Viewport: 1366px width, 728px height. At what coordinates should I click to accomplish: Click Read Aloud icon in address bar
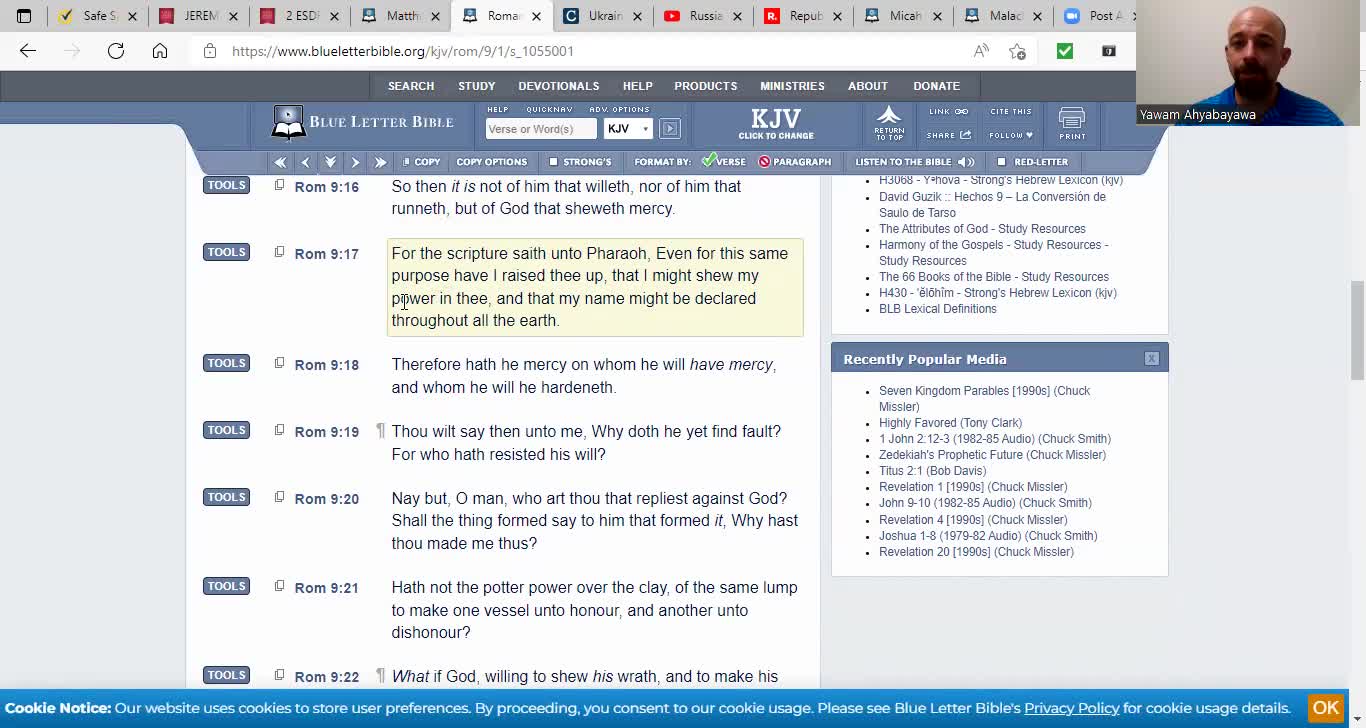pos(981,51)
